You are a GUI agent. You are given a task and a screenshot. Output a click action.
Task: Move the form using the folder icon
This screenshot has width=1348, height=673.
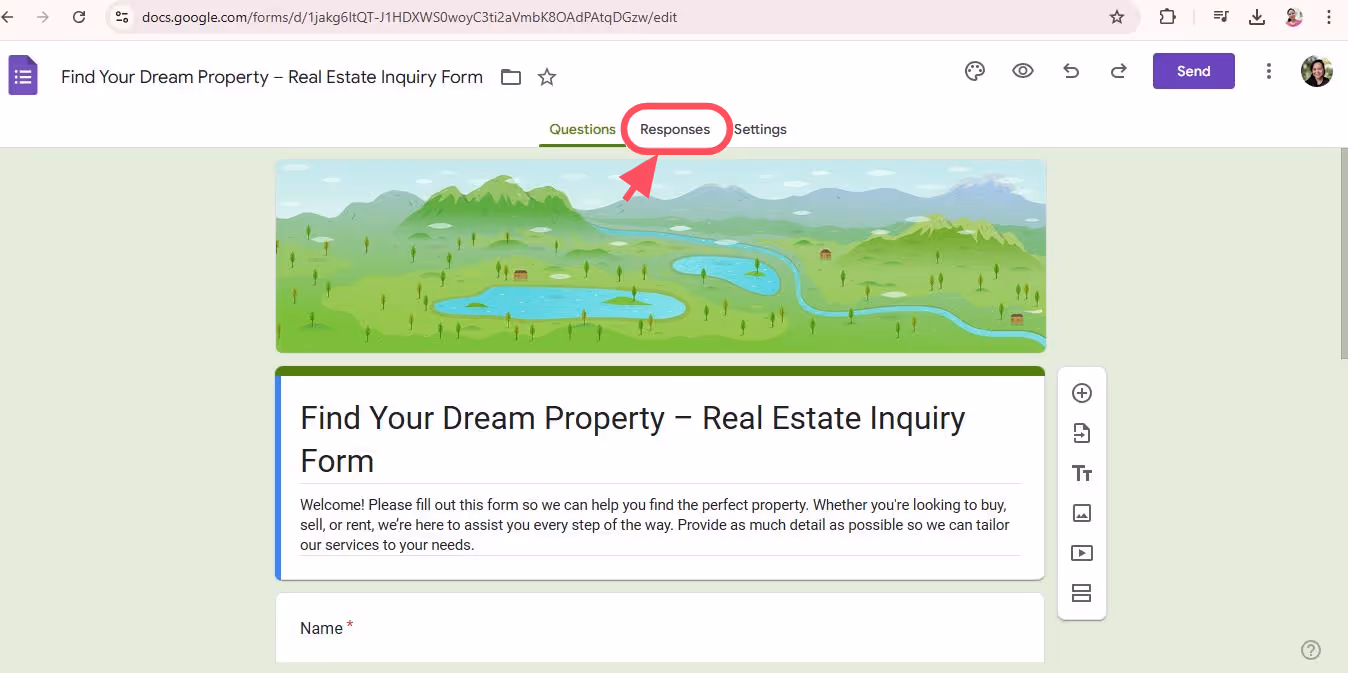tap(511, 77)
